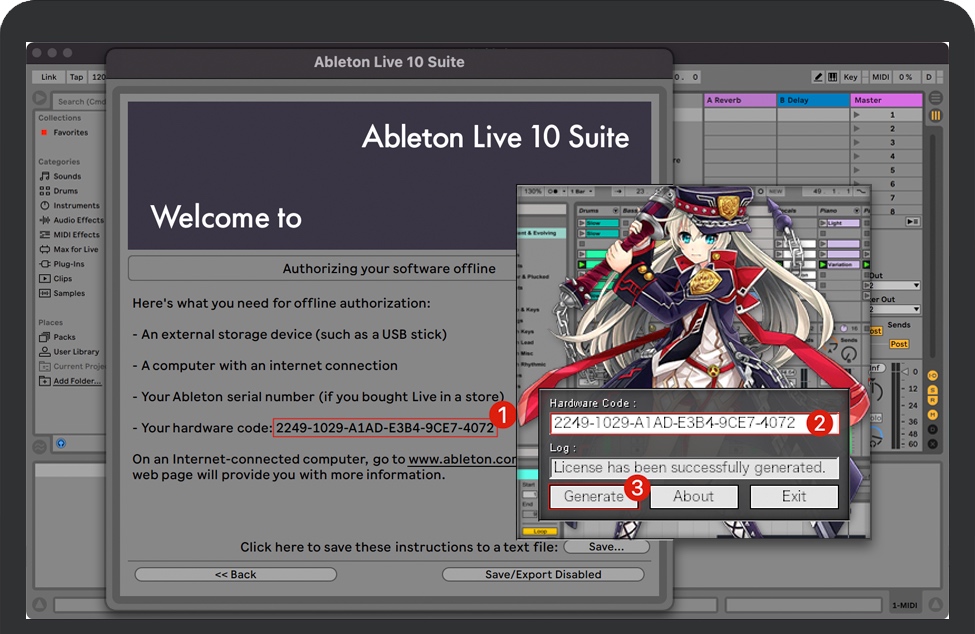Open the www.ableton.com link
The image size is (975, 634).
[x=462, y=459]
